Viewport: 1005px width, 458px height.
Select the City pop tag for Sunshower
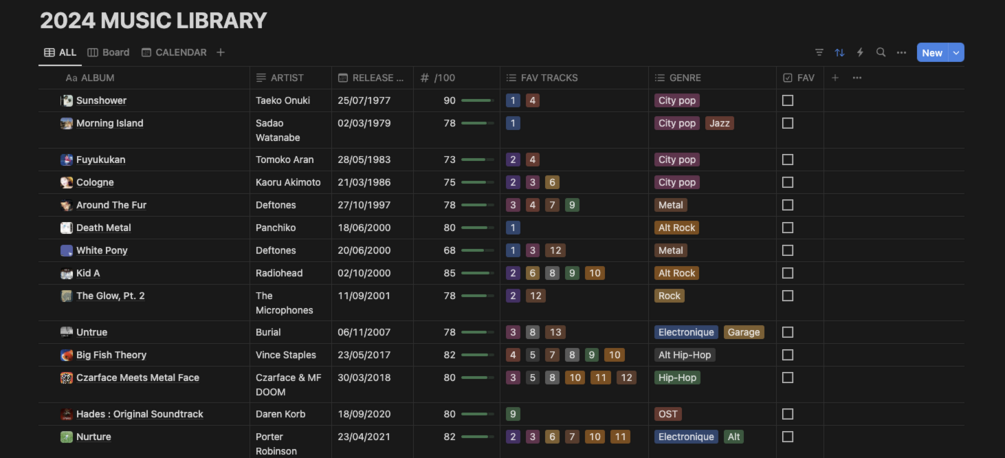coord(677,101)
